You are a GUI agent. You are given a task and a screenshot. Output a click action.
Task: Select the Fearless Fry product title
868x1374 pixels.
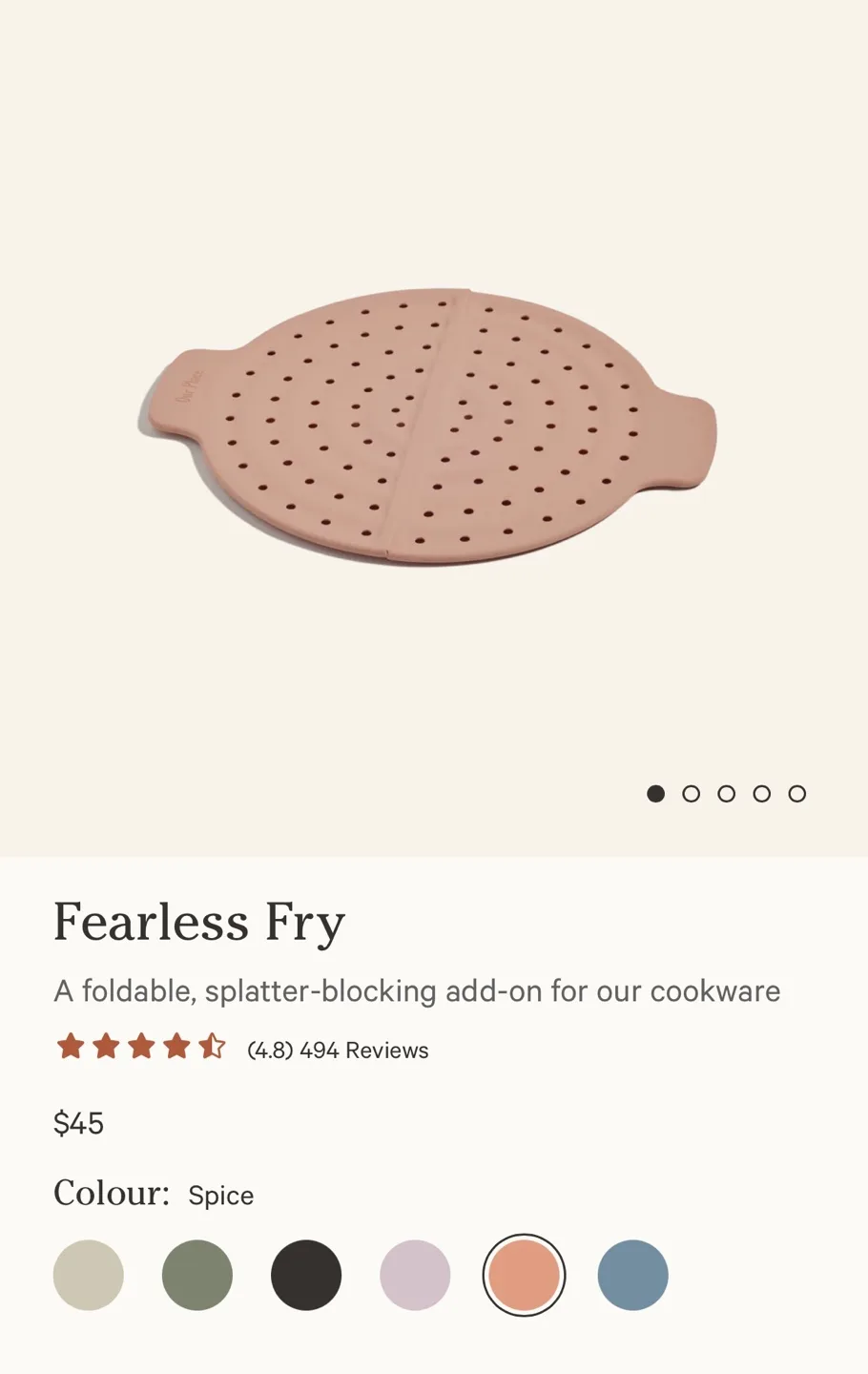pos(199,922)
